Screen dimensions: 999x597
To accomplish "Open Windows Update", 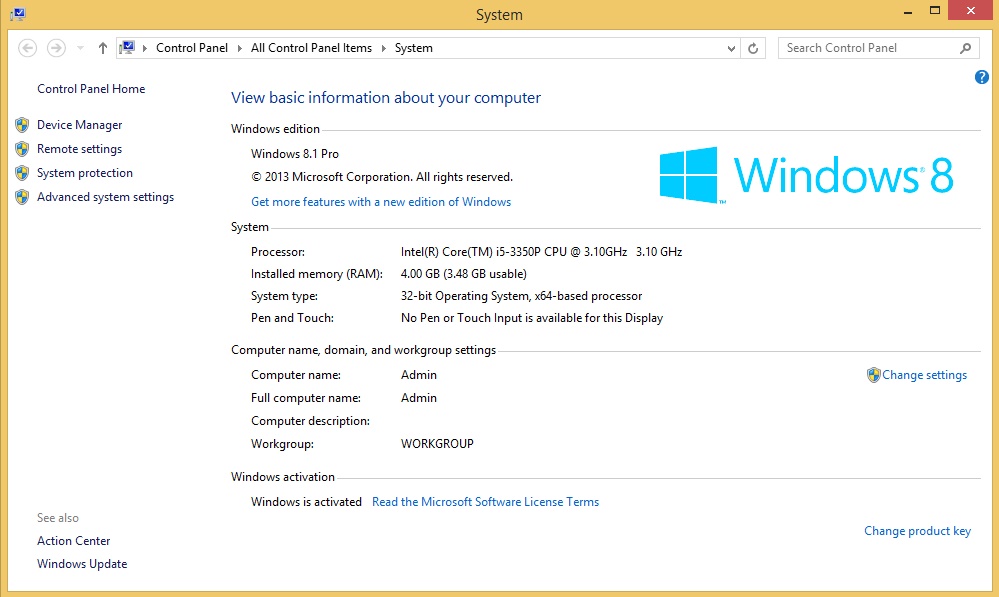I will [x=82, y=564].
